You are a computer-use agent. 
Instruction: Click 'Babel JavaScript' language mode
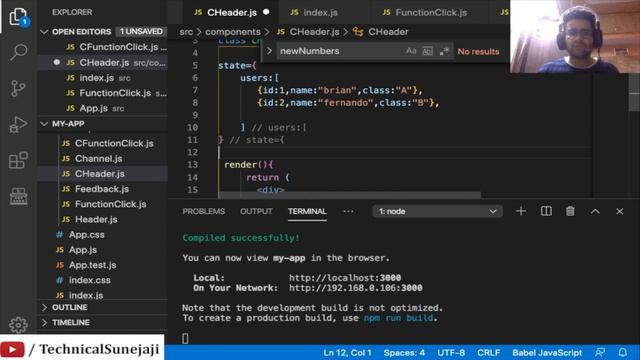pos(547,352)
